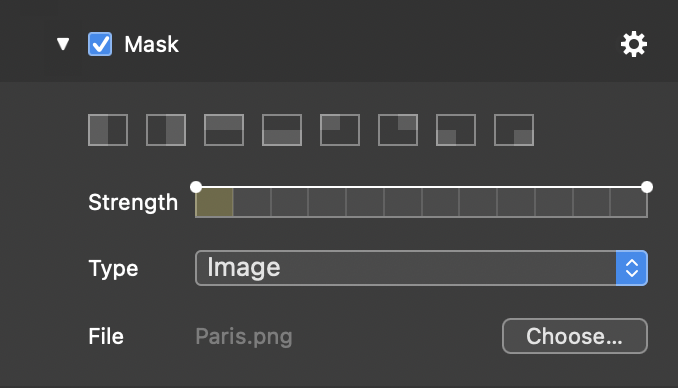This screenshot has height=388, width=678.
Task: Click the Mask section title label
Action: (x=151, y=44)
